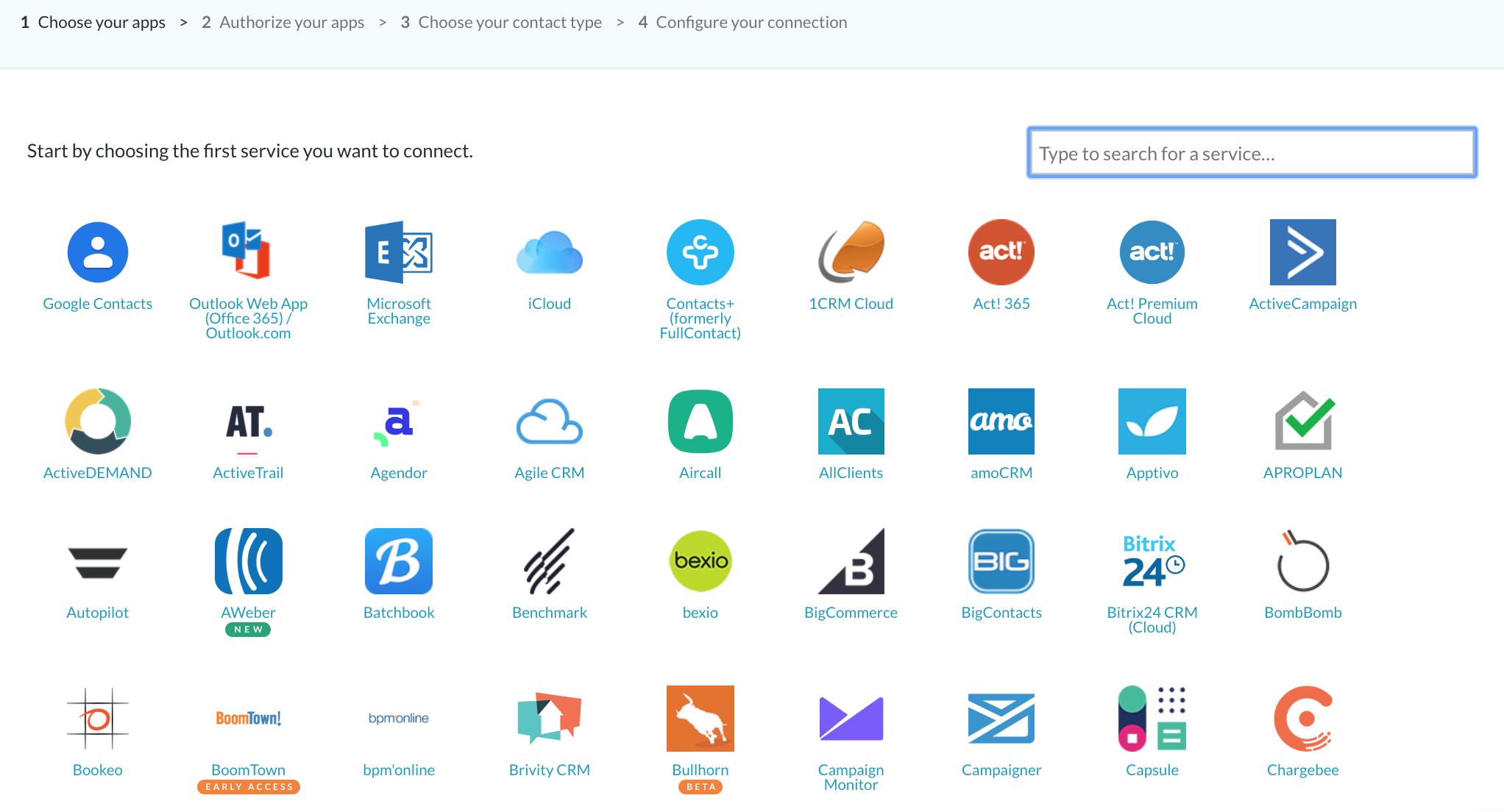Go to step 3 Choose your contact type

[x=501, y=23]
